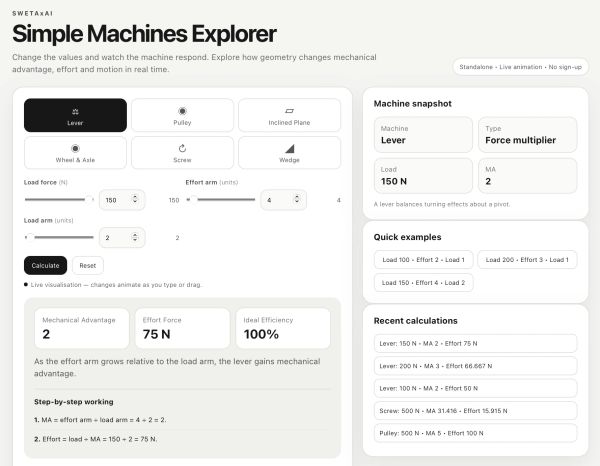Screen dimensions: 600x466
Task: Click the Machine snapshot heading
Action: tap(412, 104)
